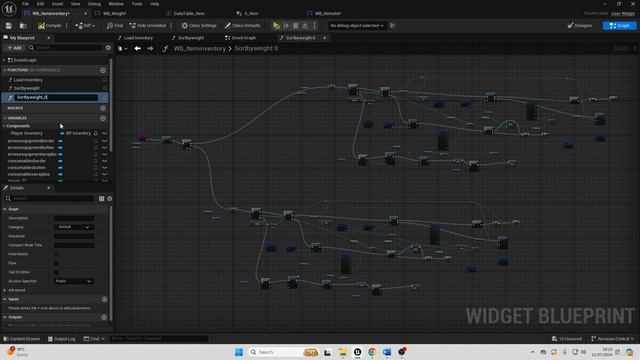Add a new function with plus icon
The width and height of the screenshot is (640, 360).
pyautogui.click(x=103, y=70)
